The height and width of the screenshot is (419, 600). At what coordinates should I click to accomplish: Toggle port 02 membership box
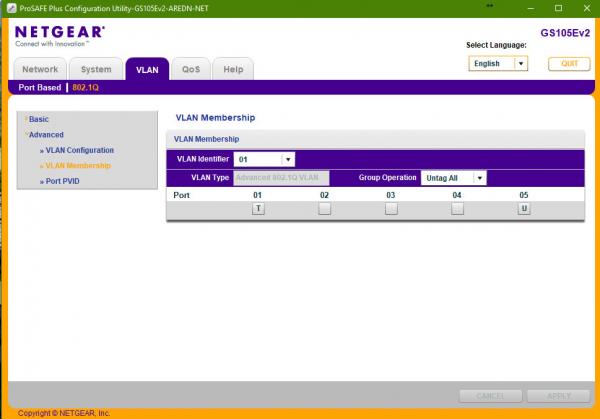(324, 209)
